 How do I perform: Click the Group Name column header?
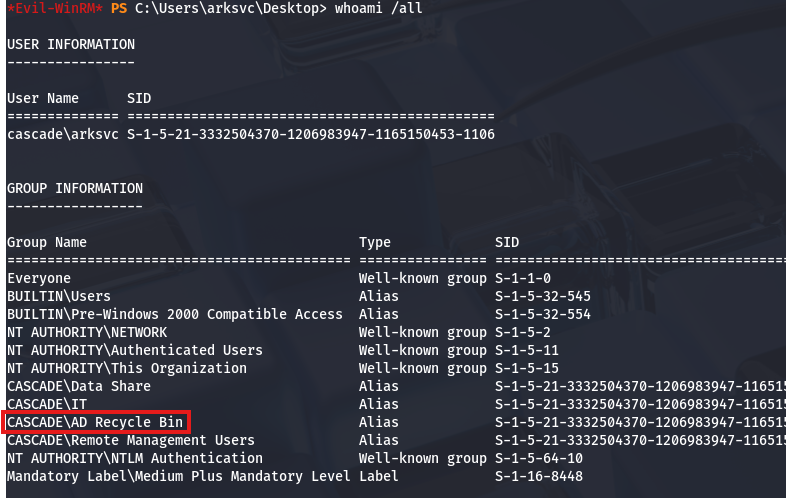tap(47, 242)
